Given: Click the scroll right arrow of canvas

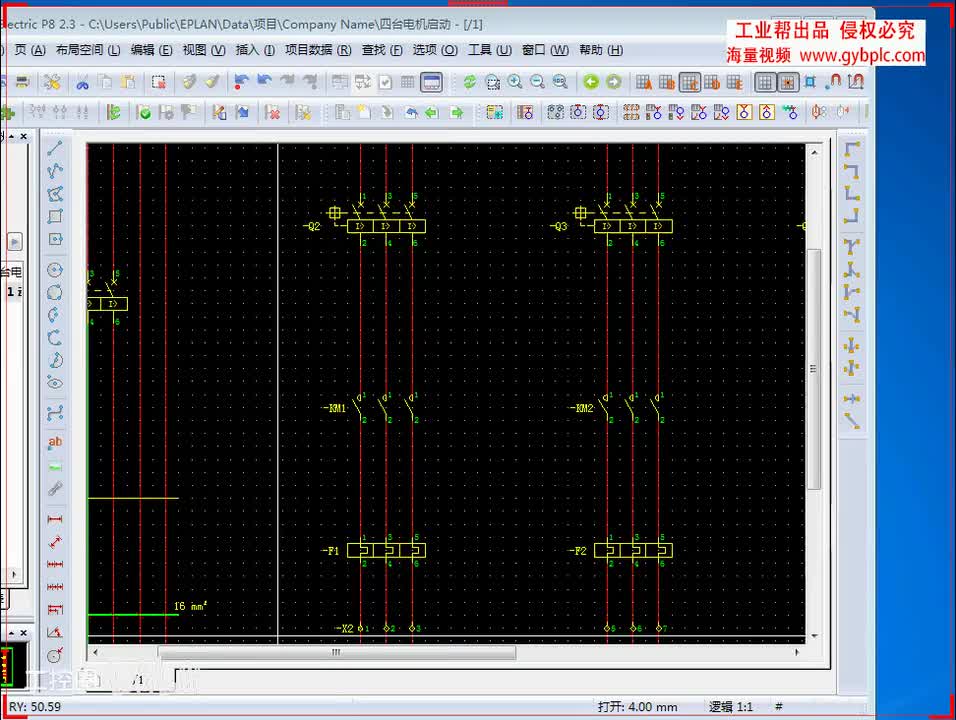Looking at the screenshot, I should (797, 652).
